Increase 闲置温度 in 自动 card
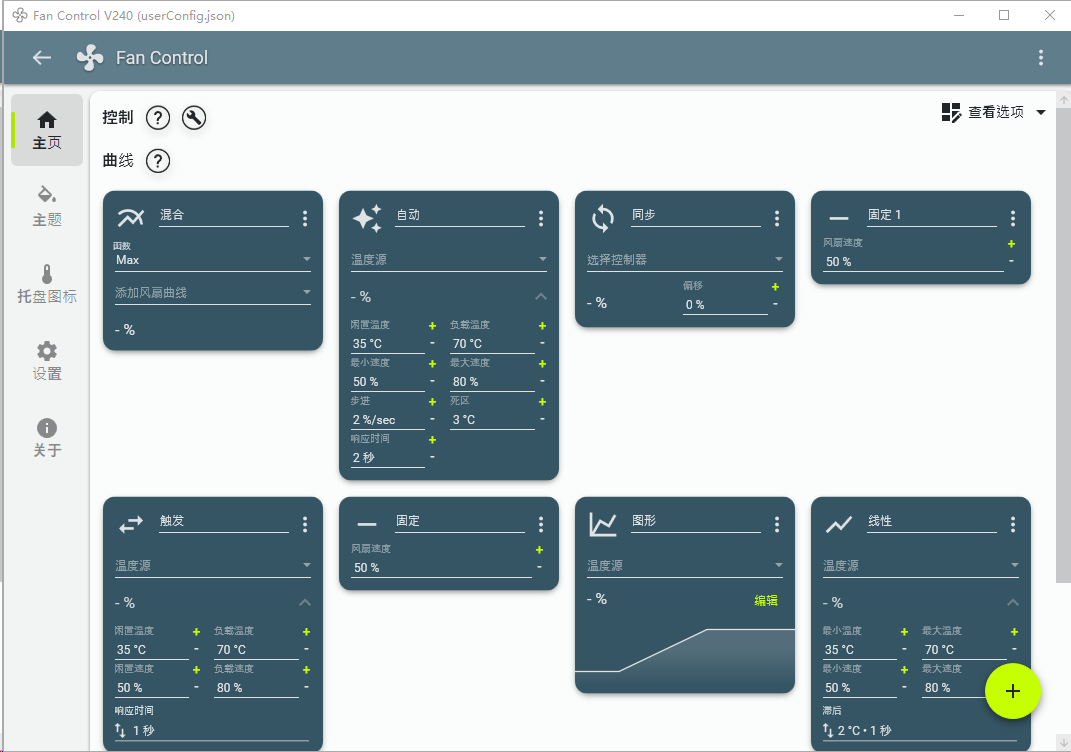Screen dimensions: 1071x752 (x=432, y=326)
